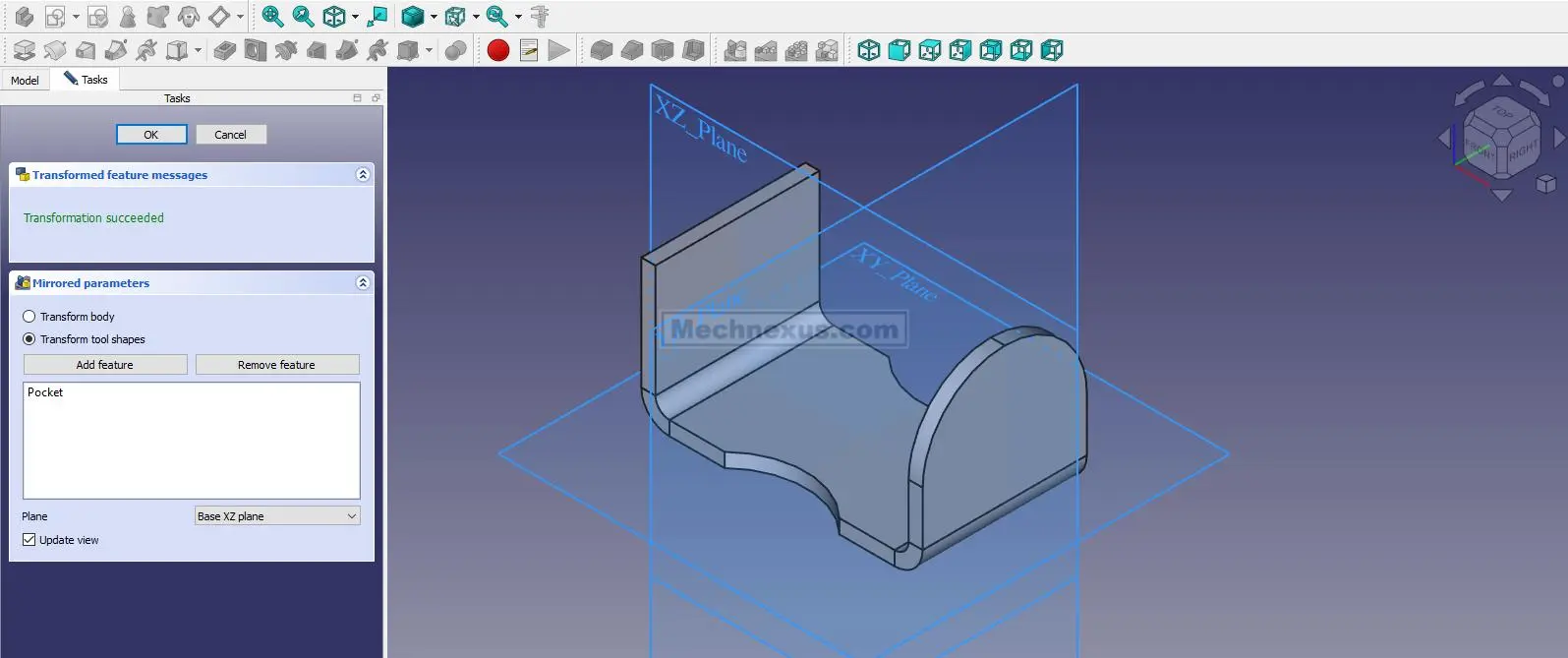Open the subtractive primitive dropdown arrow
This screenshot has width=1568, height=658.
[429, 50]
